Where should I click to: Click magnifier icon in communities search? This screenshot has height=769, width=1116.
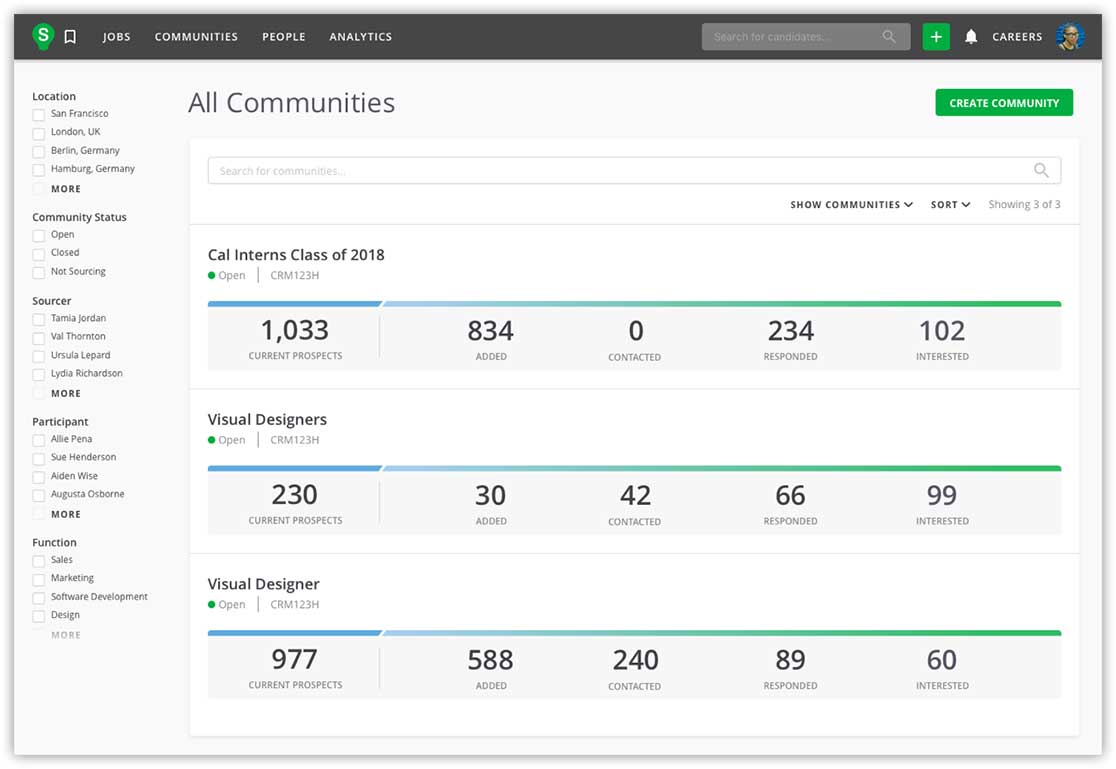(1041, 171)
